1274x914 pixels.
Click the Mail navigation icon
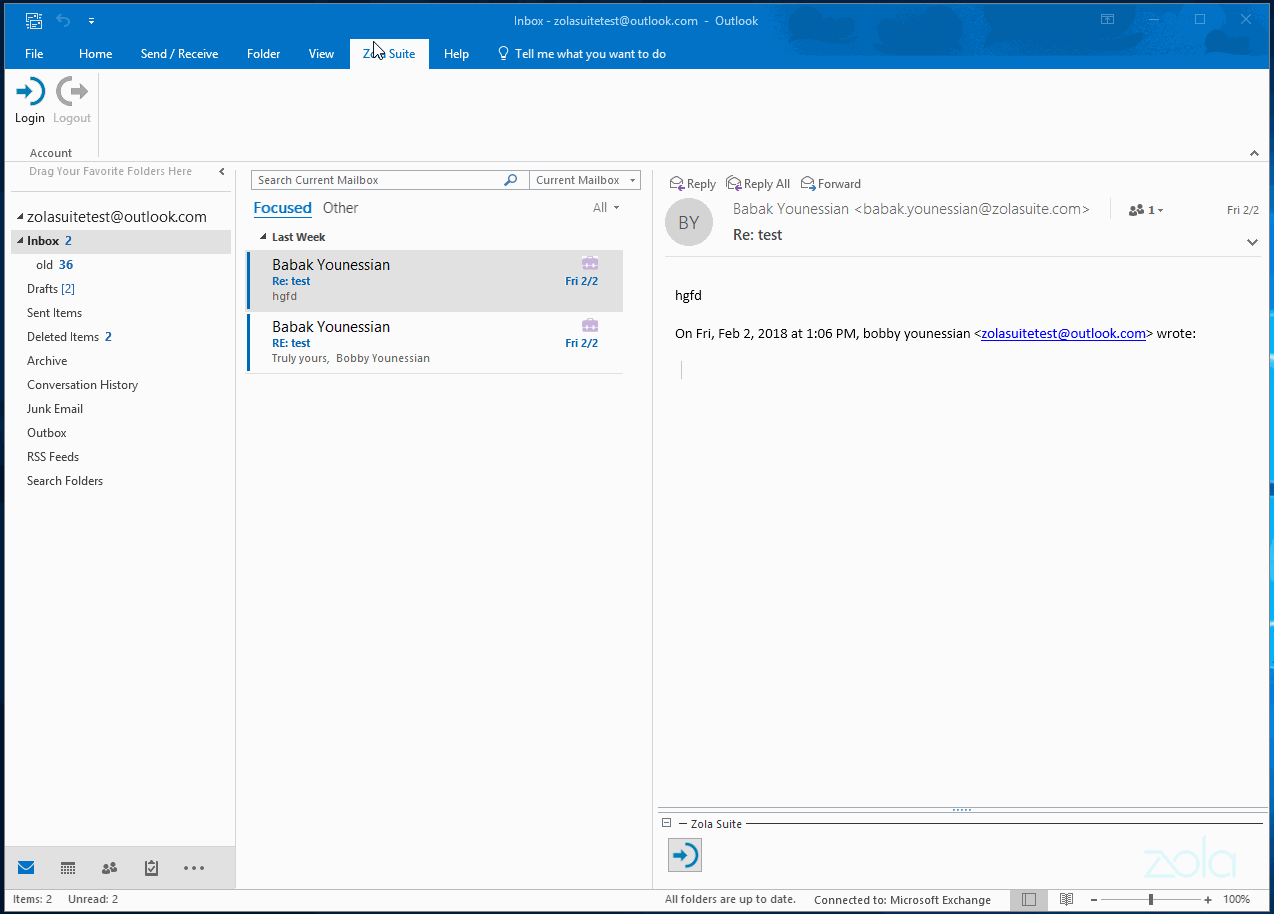point(26,868)
